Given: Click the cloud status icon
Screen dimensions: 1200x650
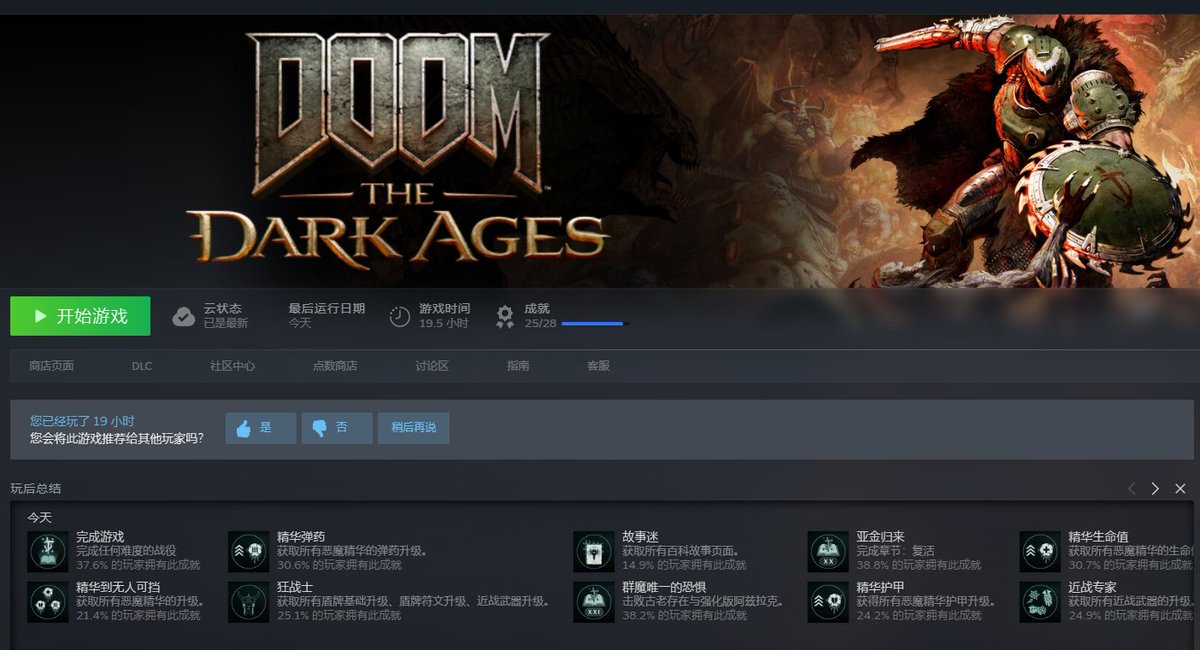Looking at the screenshot, I should pos(184,316).
